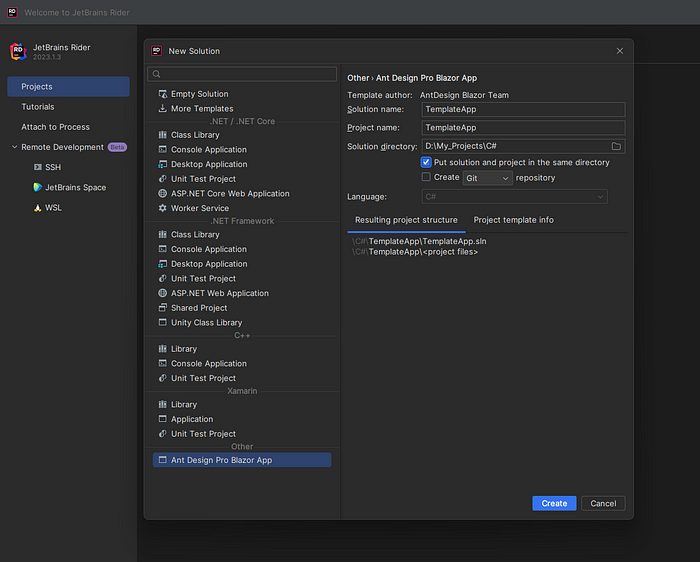The width and height of the screenshot is (700, 562).
Task: Switch to Project template info tab
Action: [x=513, y=220]
